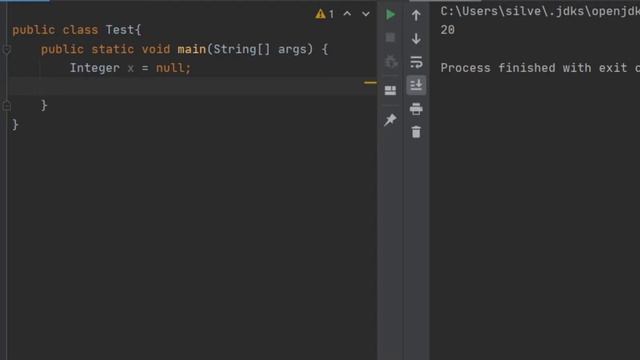Screen dimensions: 640x360
Task: Toggle soft-wrap in console output
Action: coord(416,62)
